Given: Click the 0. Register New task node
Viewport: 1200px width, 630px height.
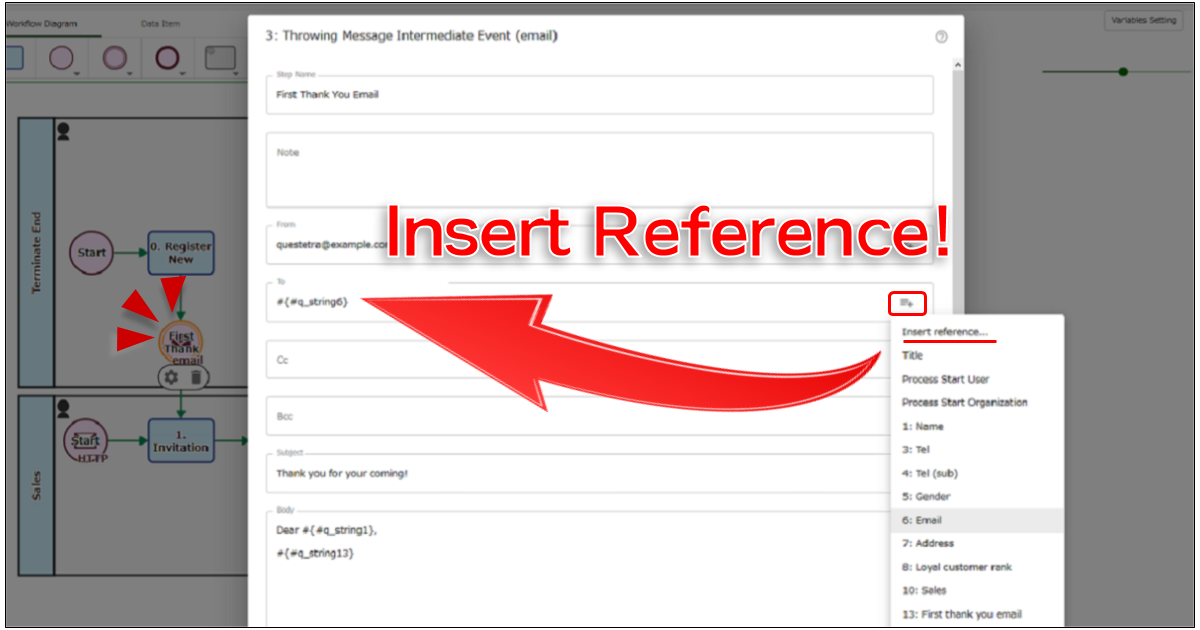Looking at the screenshot, I should 181,253.
